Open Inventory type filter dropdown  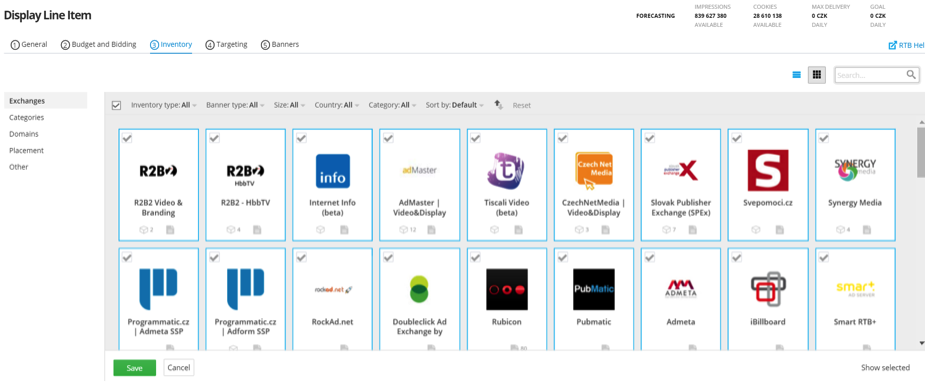[164, 105]
